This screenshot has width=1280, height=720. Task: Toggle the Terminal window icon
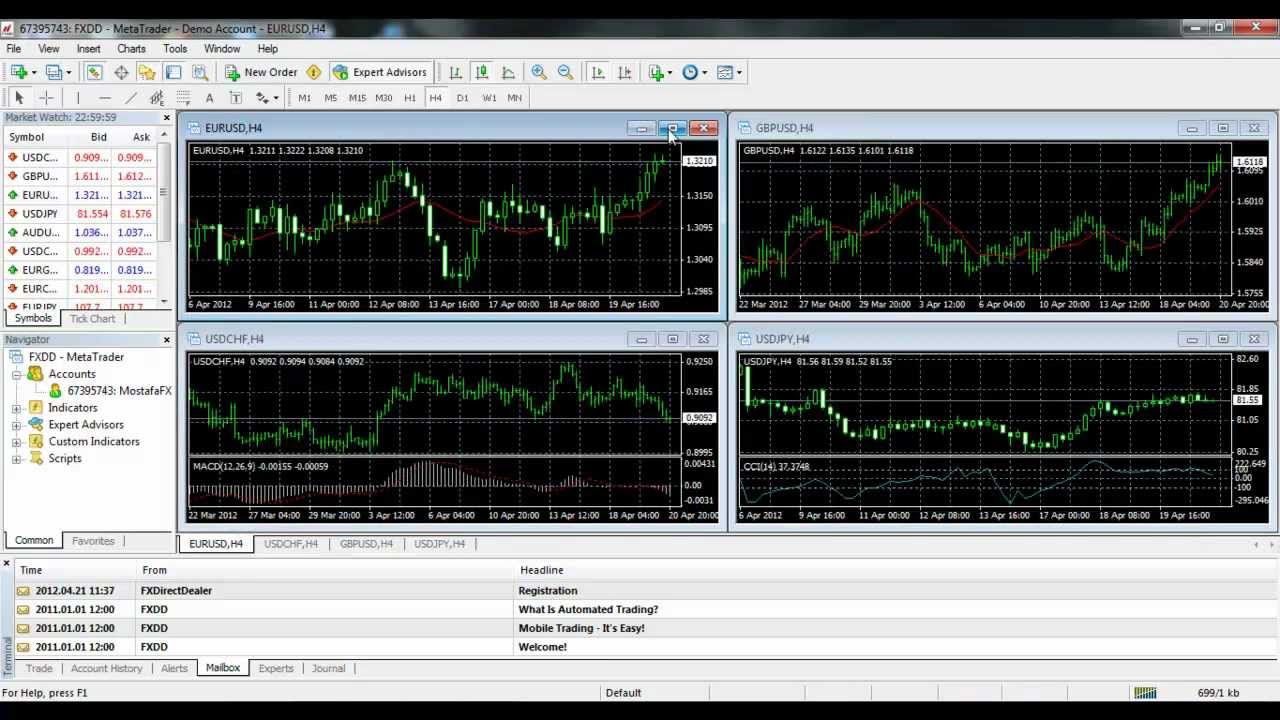point(173,72)
